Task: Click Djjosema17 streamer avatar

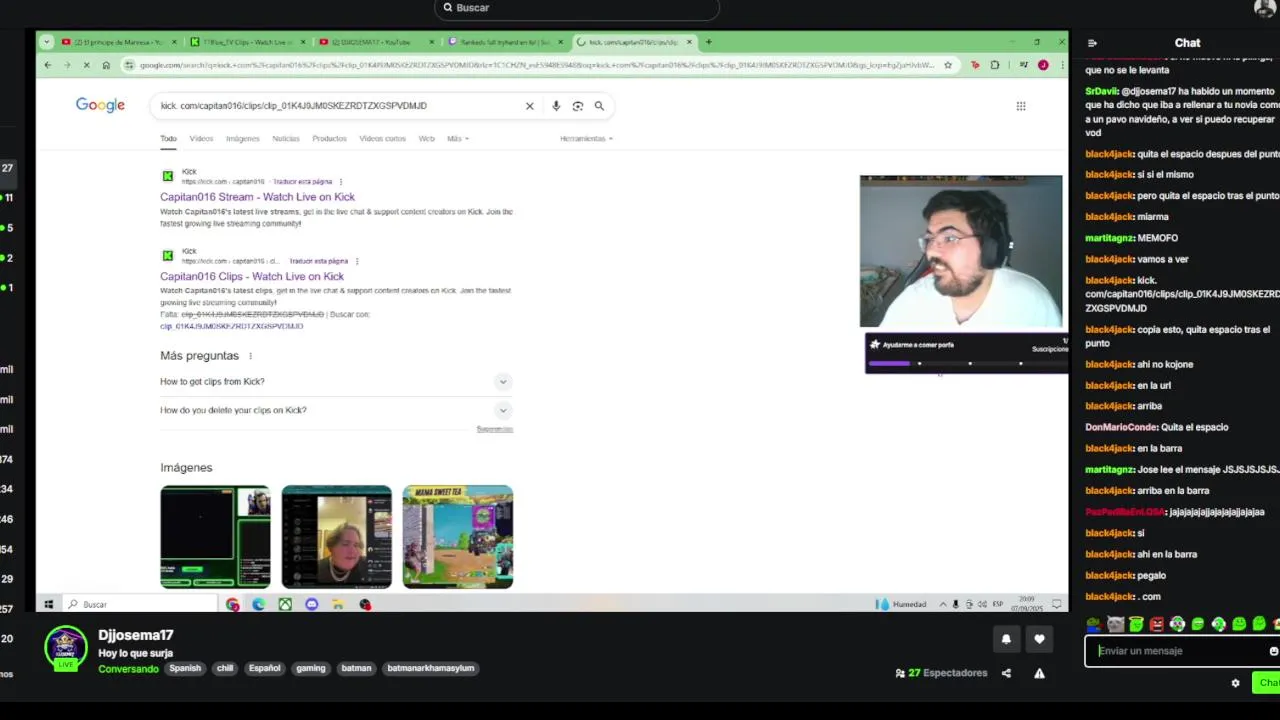Action: coord(65,648)
